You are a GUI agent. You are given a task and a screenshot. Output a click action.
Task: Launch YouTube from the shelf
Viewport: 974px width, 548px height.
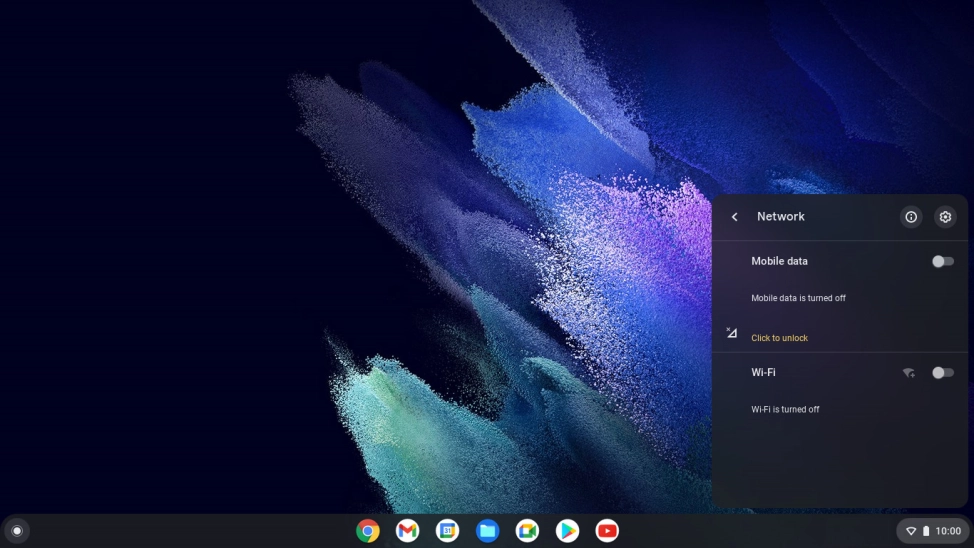point(607,531)
